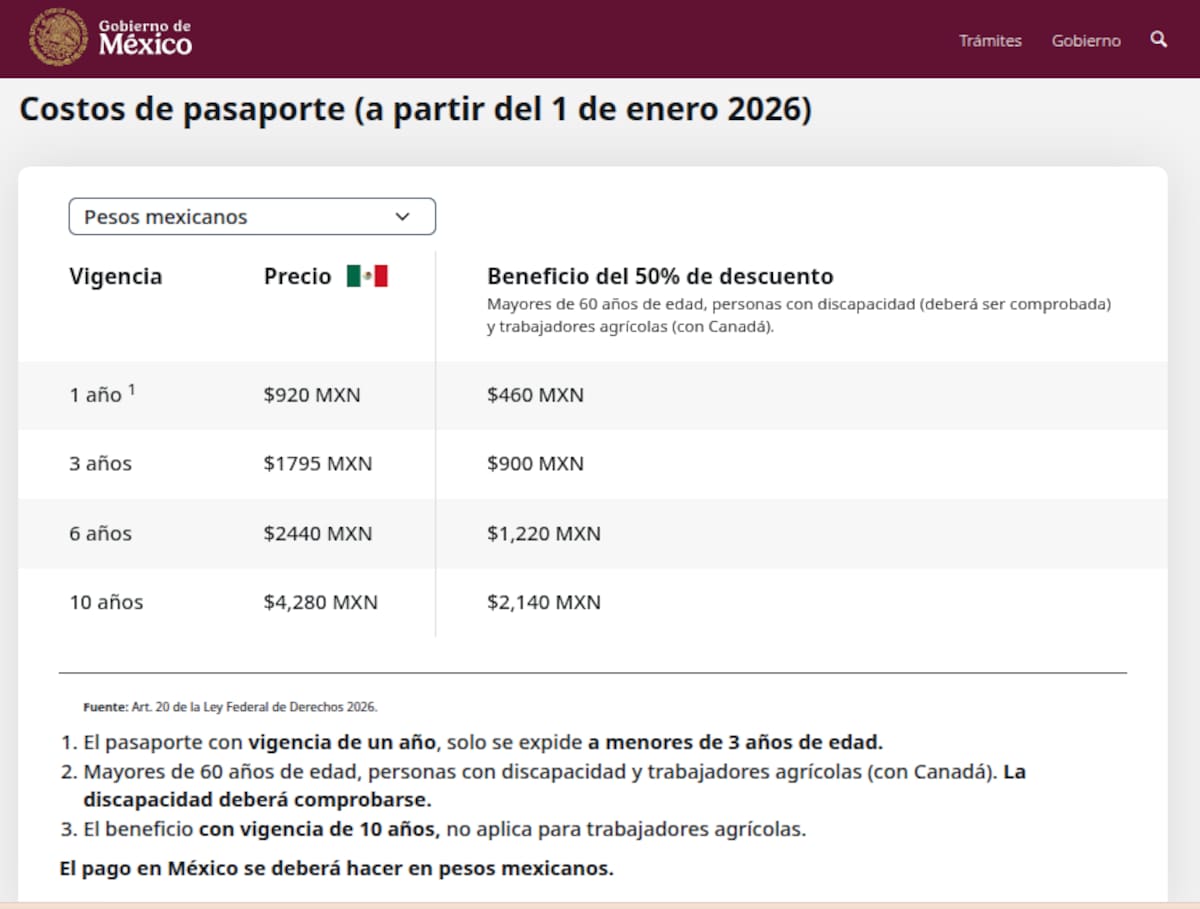The image size is (1200, 909).
Task: Open the Trámites menu
Action: 990,40
